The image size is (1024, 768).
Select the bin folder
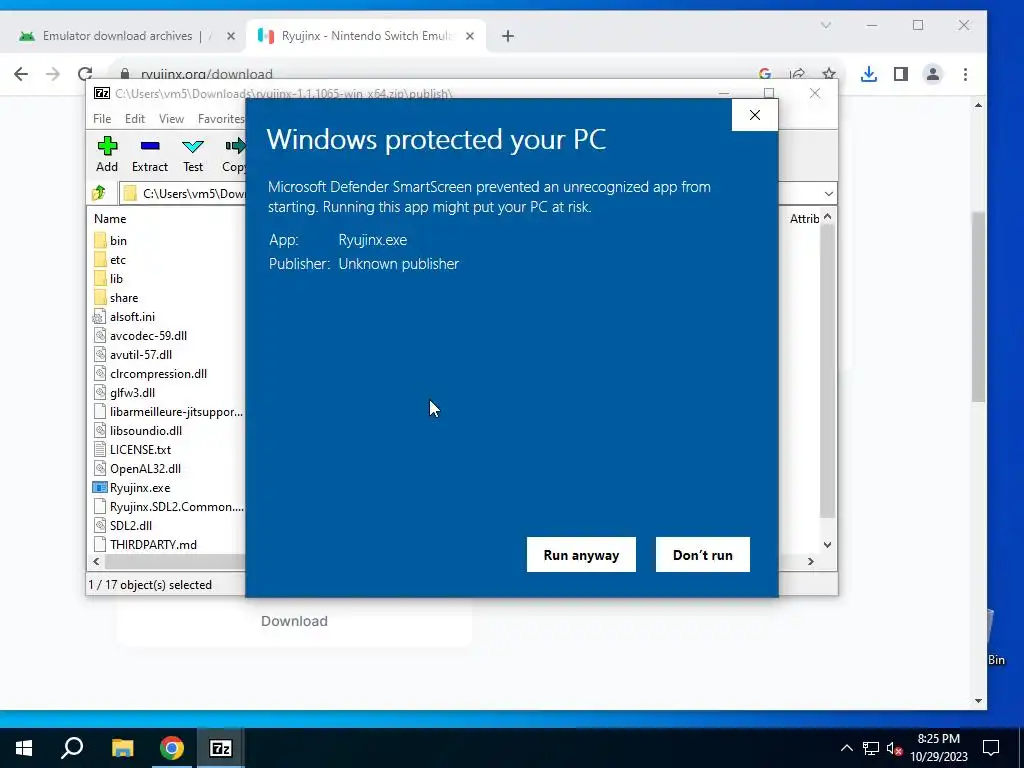pyautogui.click(x=110, y=240)
